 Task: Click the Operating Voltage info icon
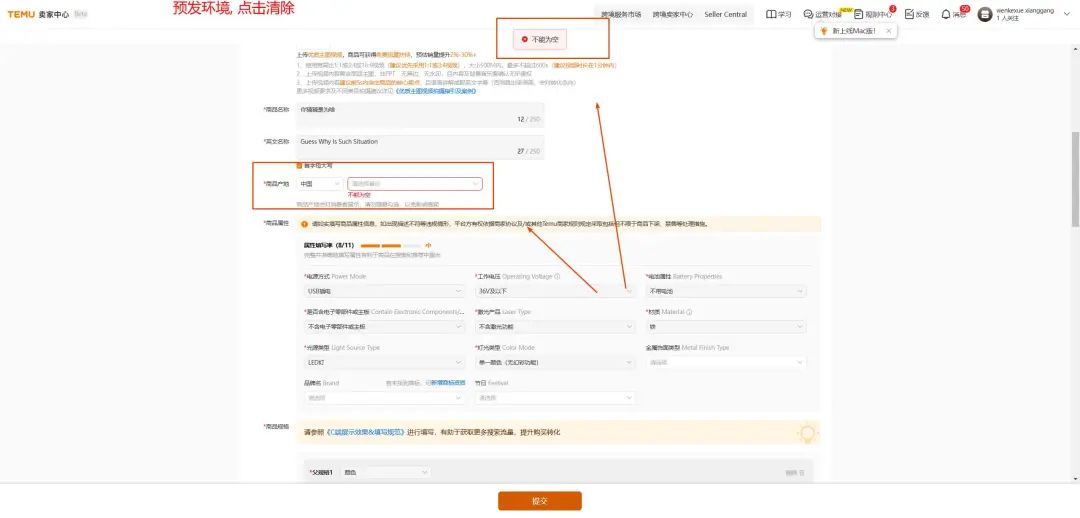pos(557,277)
